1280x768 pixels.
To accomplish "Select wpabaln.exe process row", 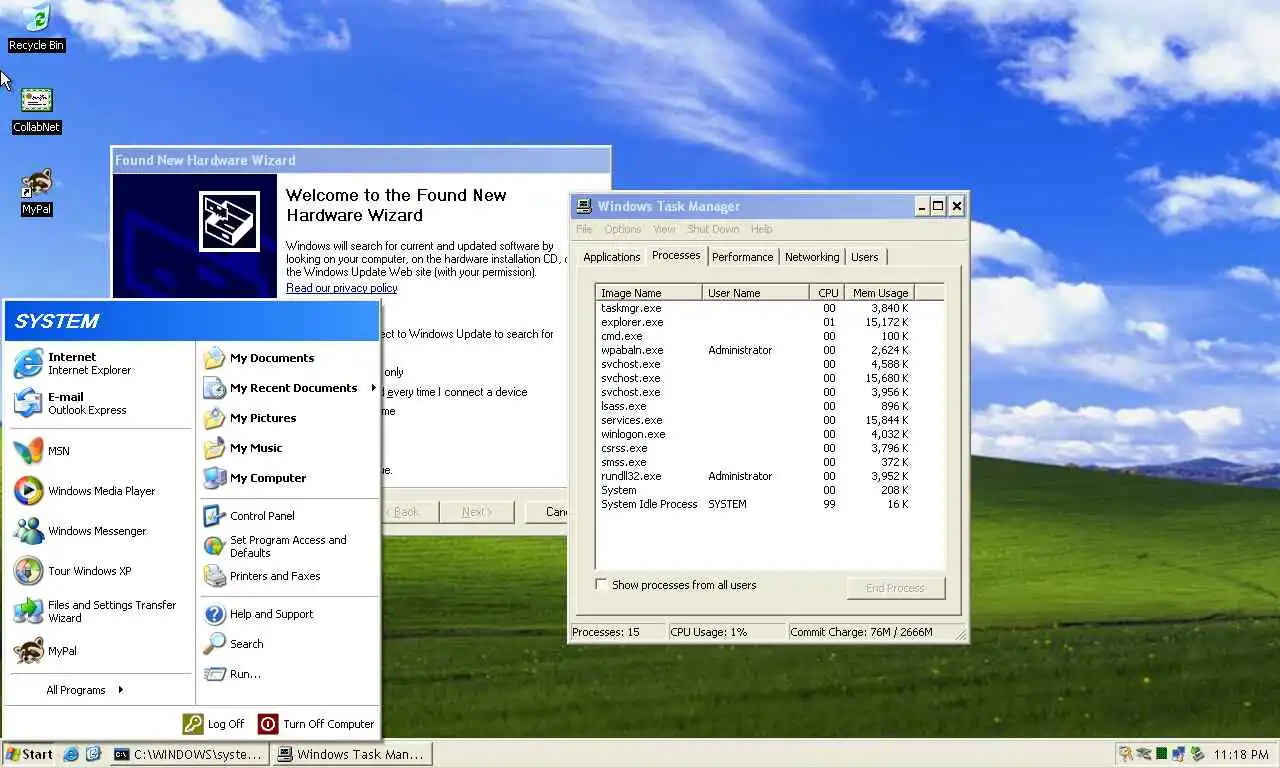I will point(755,350).
